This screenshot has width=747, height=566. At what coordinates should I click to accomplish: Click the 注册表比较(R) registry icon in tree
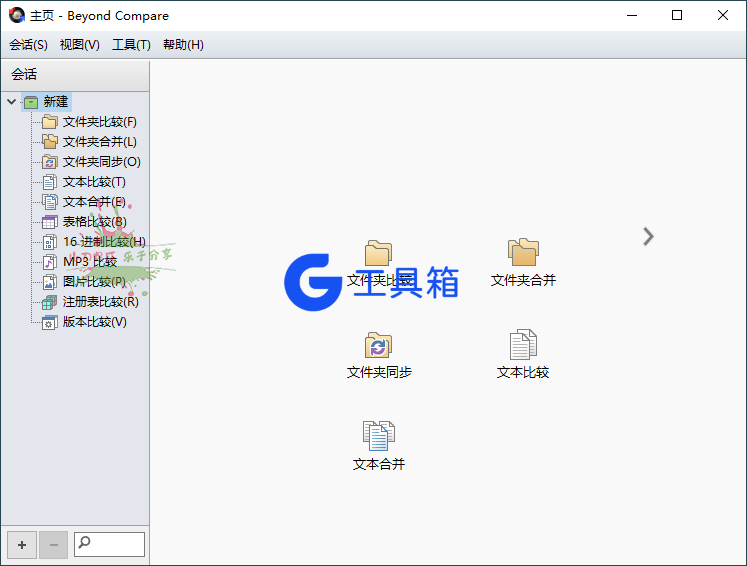pyautogui.click(x=50, y=302)
